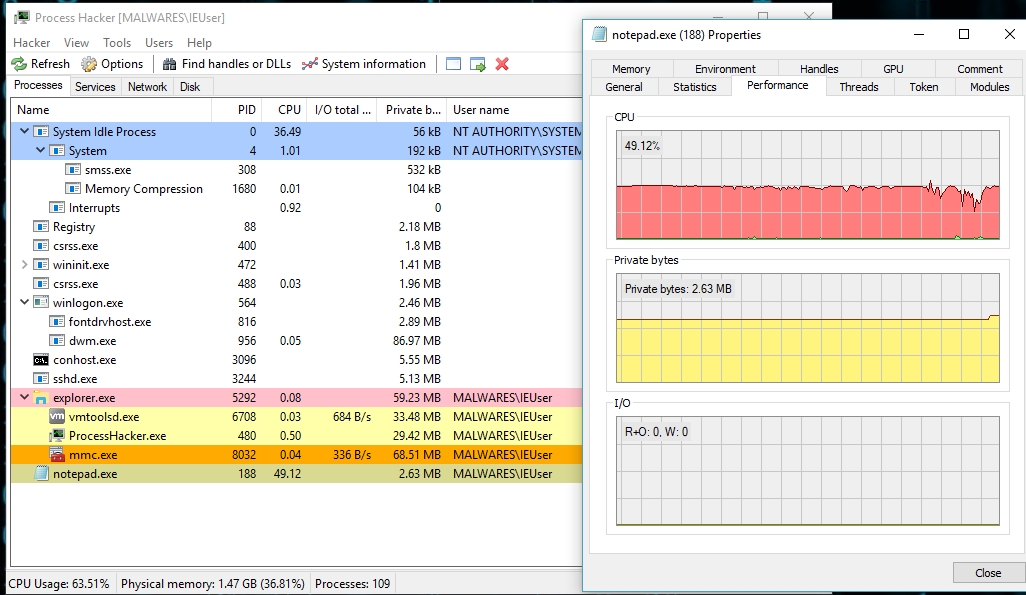Click the fontdrvhost.exe process icon
Viewport: 1026px width, 595px height.
point(58,322)
